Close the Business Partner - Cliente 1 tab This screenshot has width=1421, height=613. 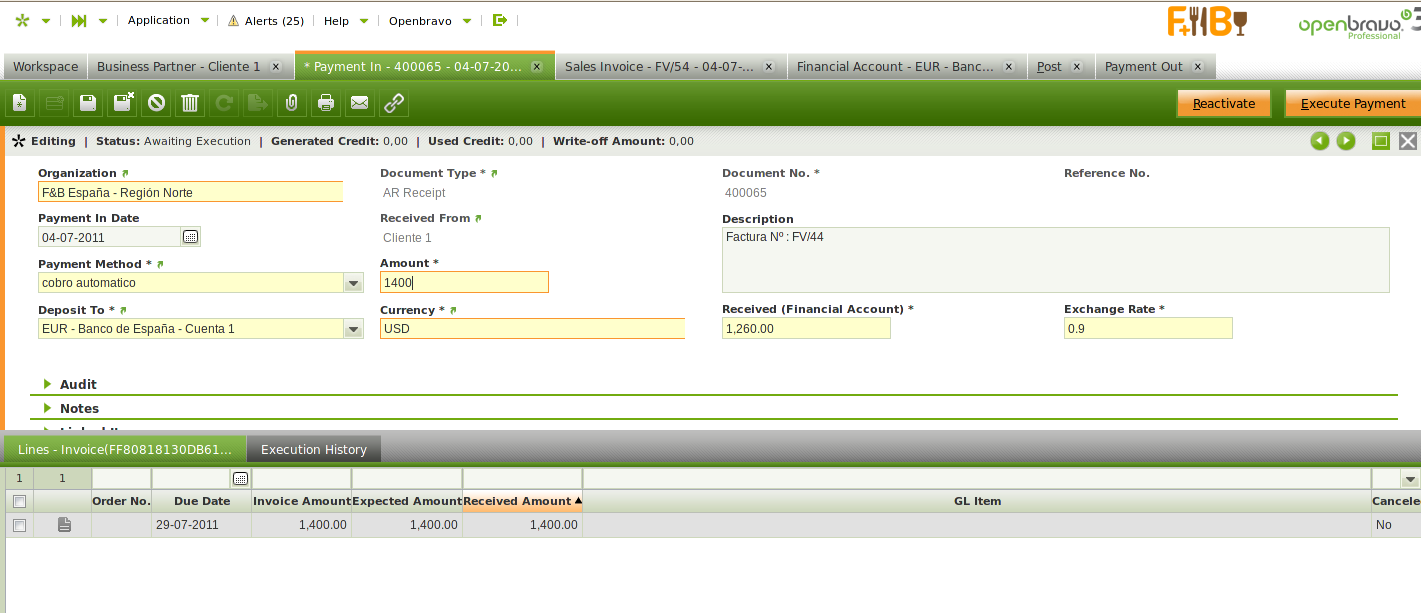pyautogui.click(x=276, y=67)
